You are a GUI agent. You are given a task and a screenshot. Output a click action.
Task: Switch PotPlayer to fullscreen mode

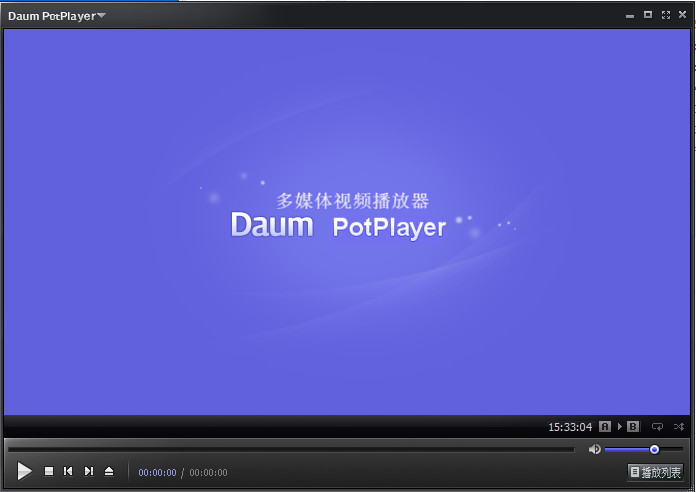tap(666, 15)
